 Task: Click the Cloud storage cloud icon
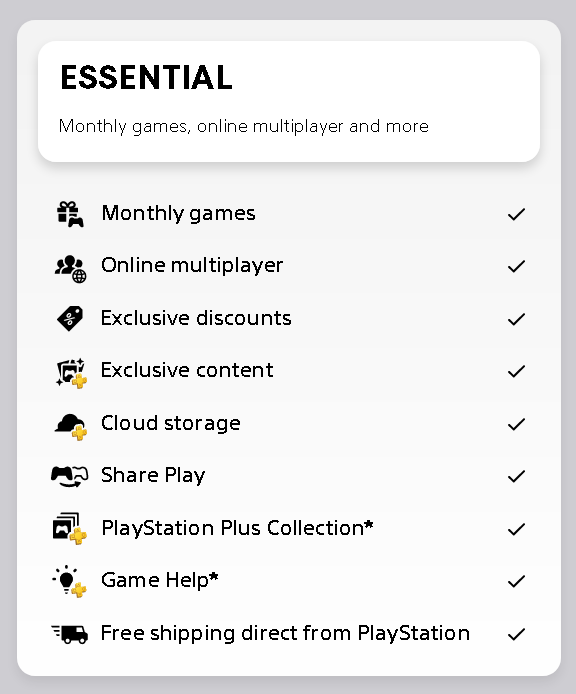[x=70, y=427]
